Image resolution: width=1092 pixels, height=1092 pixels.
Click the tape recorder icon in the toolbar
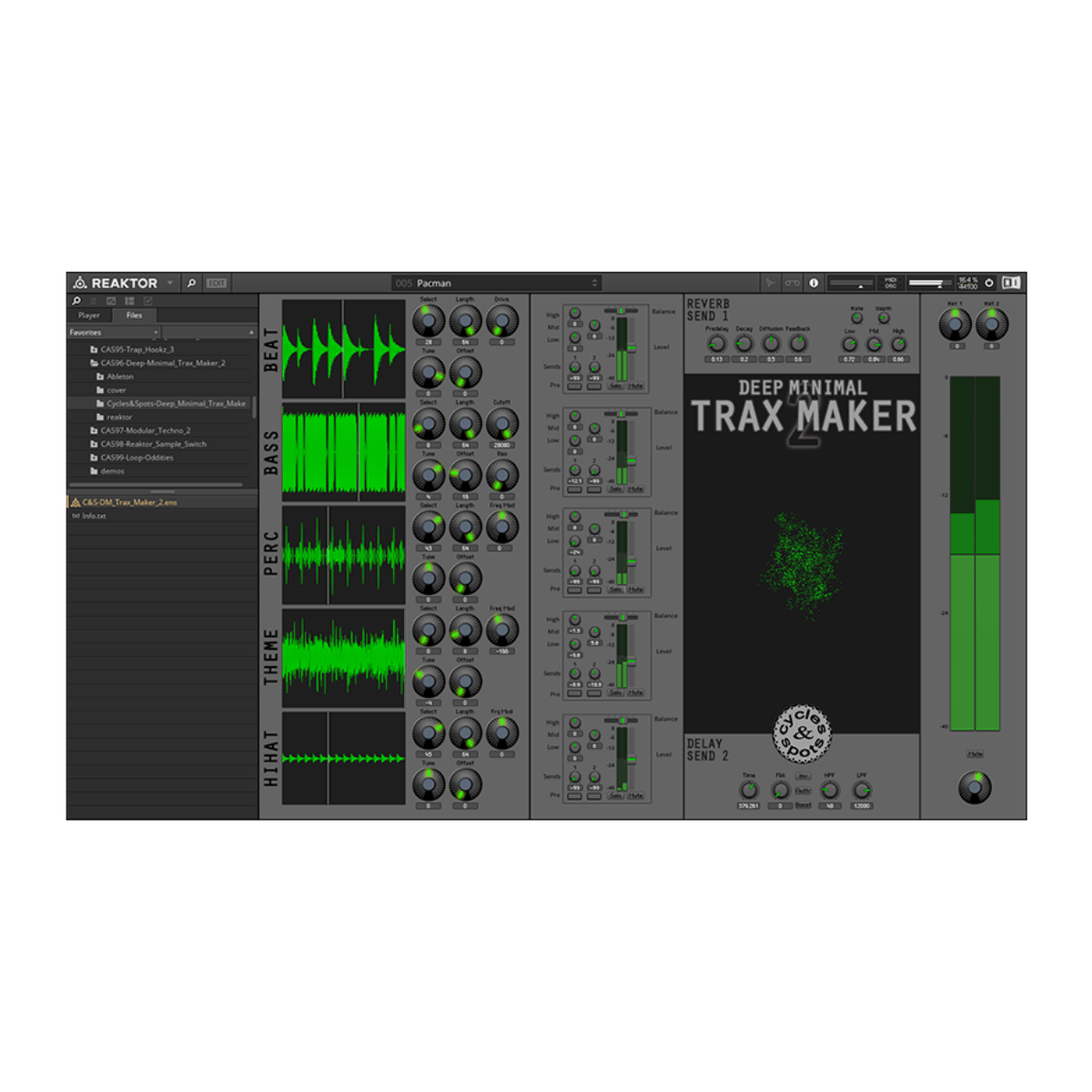pyautogui.click(x=793, y=283)
